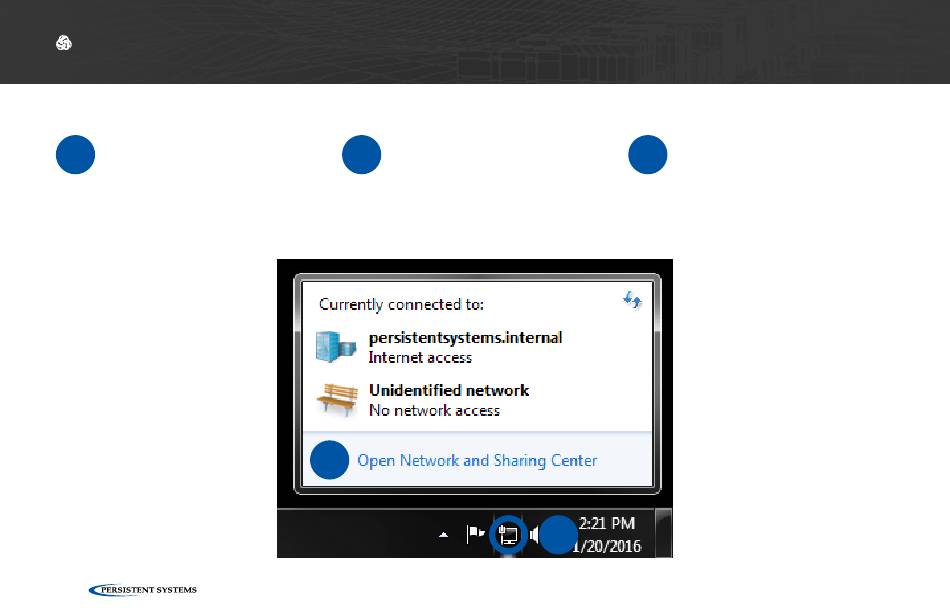
Task: Show hidden tray icons arrow
Action: coord(443,534)
